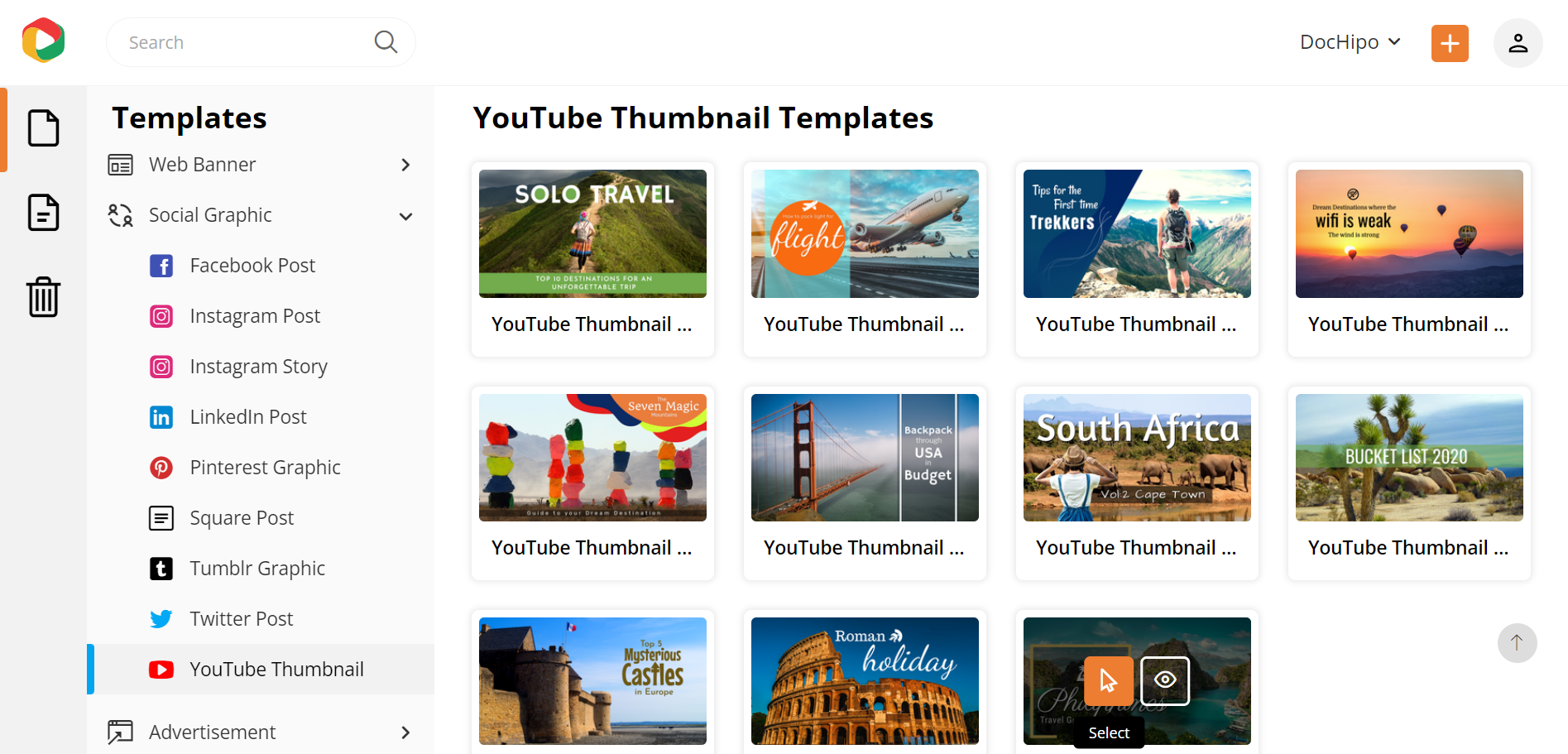Click the orange plus button in the header

[x=1449, y=42]
